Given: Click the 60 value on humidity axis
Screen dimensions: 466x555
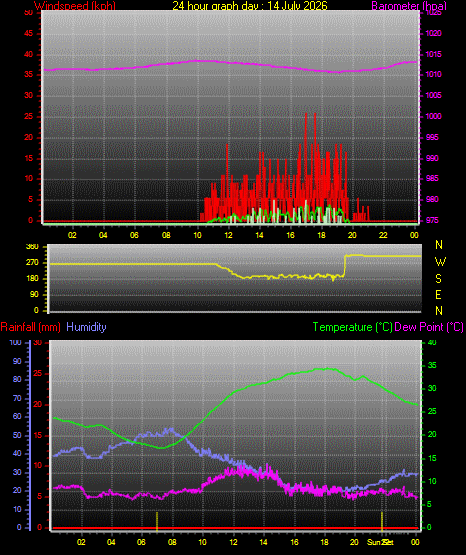Looking at the screenshot, I should (x=17, y=417).
